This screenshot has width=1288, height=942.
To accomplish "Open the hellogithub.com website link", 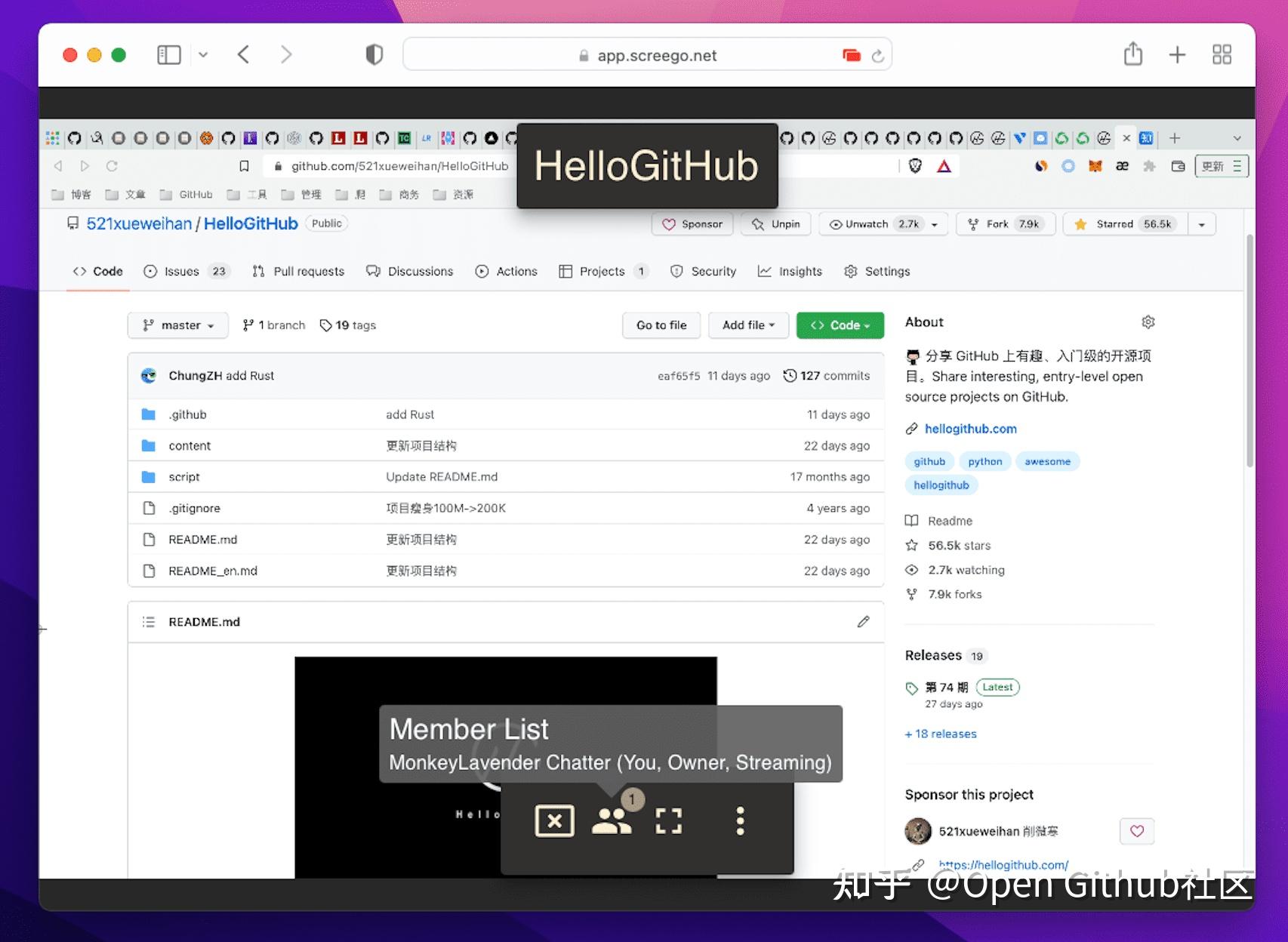I will 970,428.
